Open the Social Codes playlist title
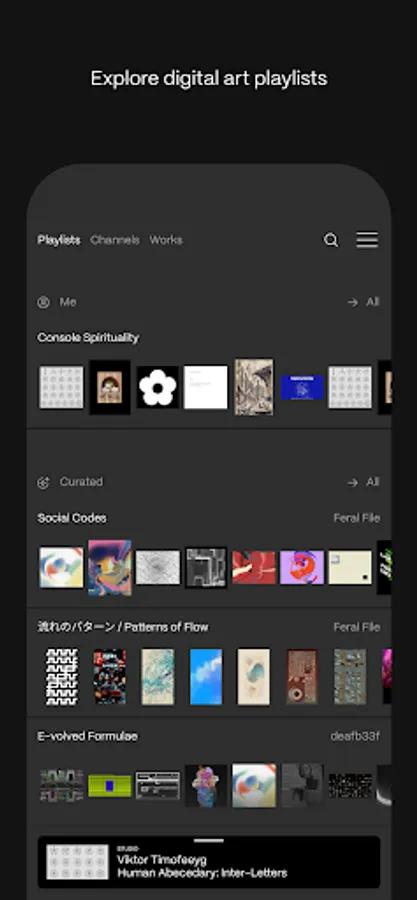The image size is (417, 900). click(72, 518)
